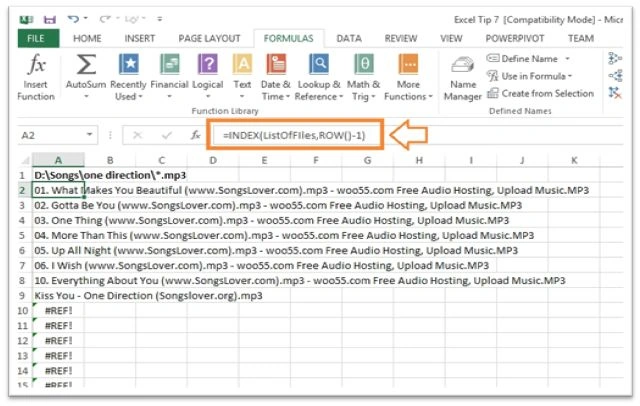Viewport: 640px width, 406px height.
Task: Switch to the TEAM tab
Action: point(581,38)
